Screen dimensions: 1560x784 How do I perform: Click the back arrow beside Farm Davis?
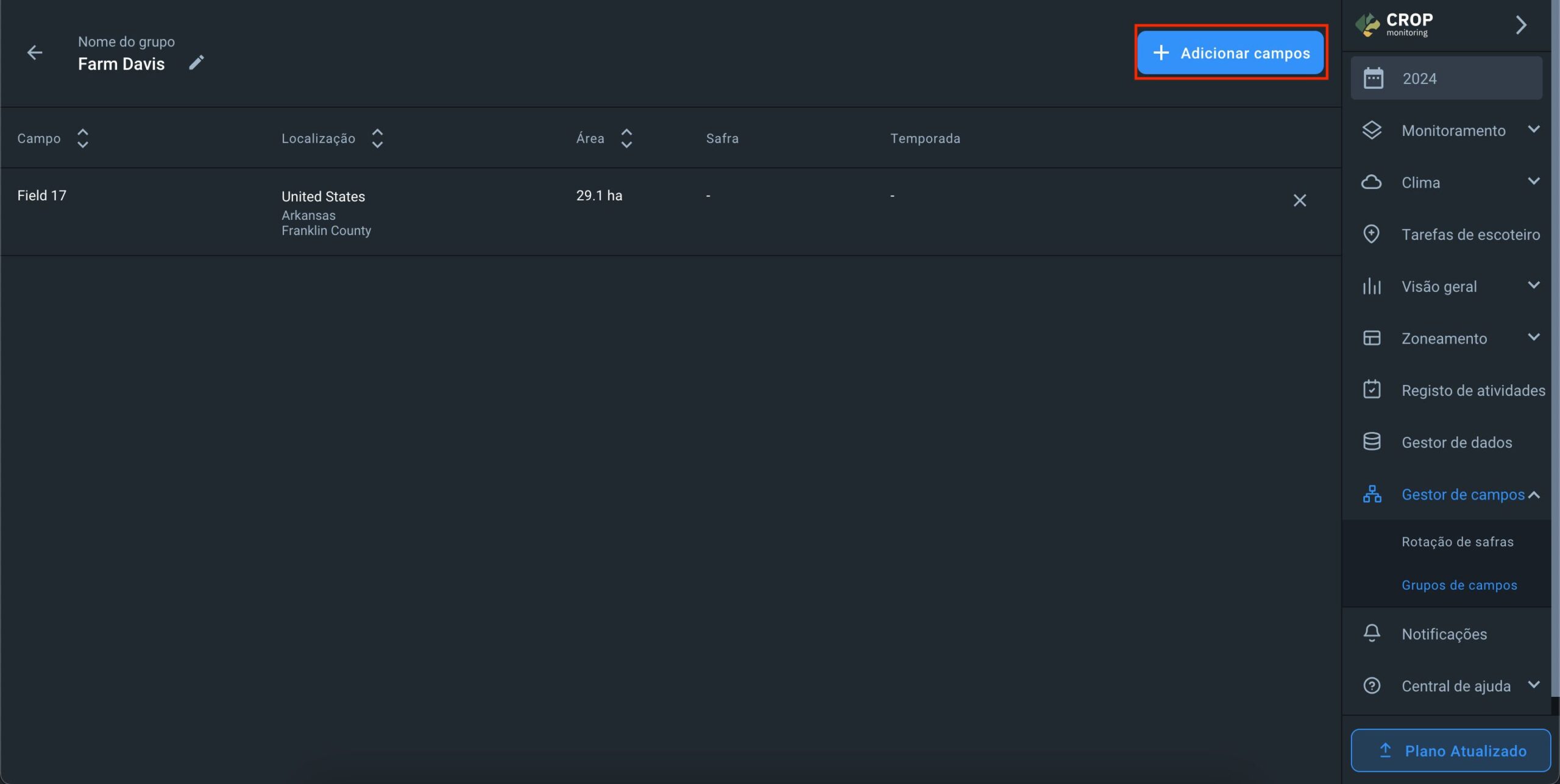(35, 53)
